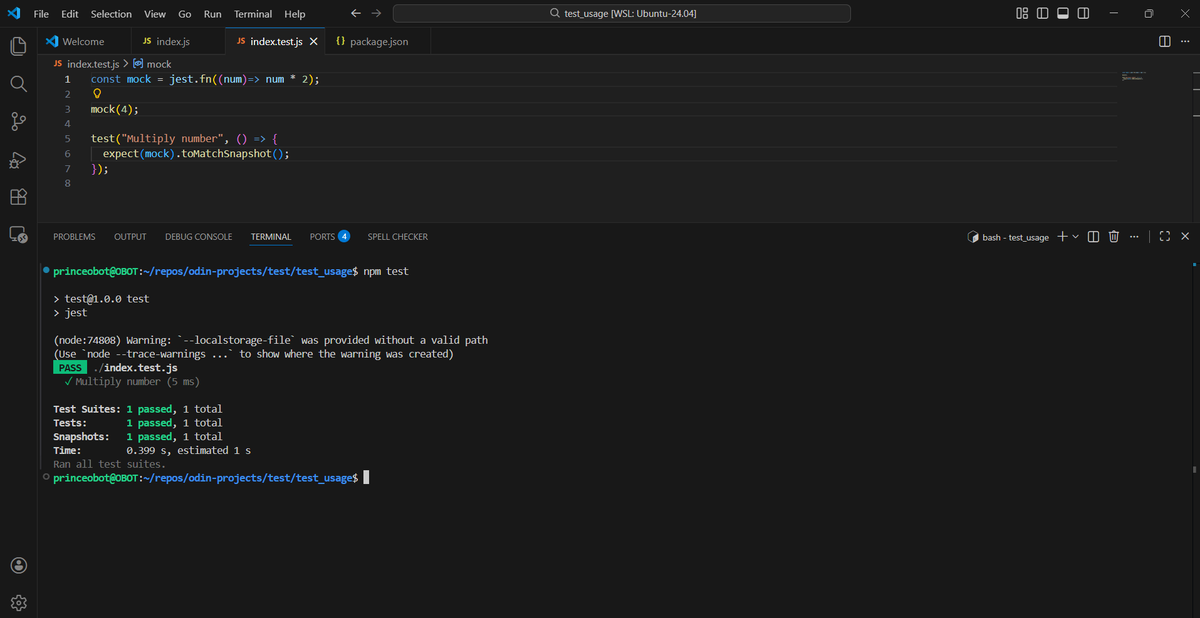Open the Edit menu
The height and width of the screenshot is (618, 1200).
click(x=70, y=14)
